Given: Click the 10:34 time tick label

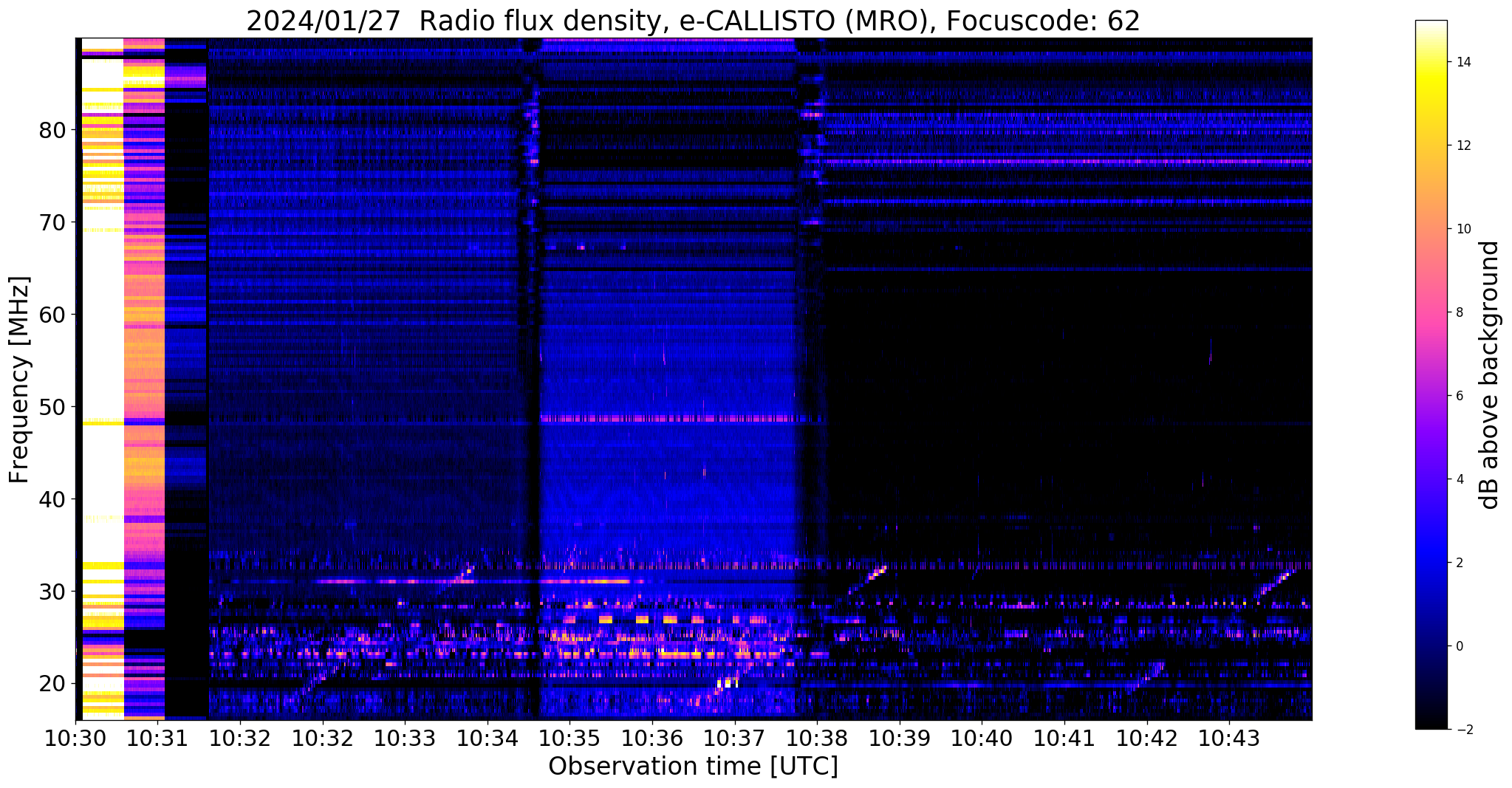Looking at the screenshot, I should click(488, 739).
